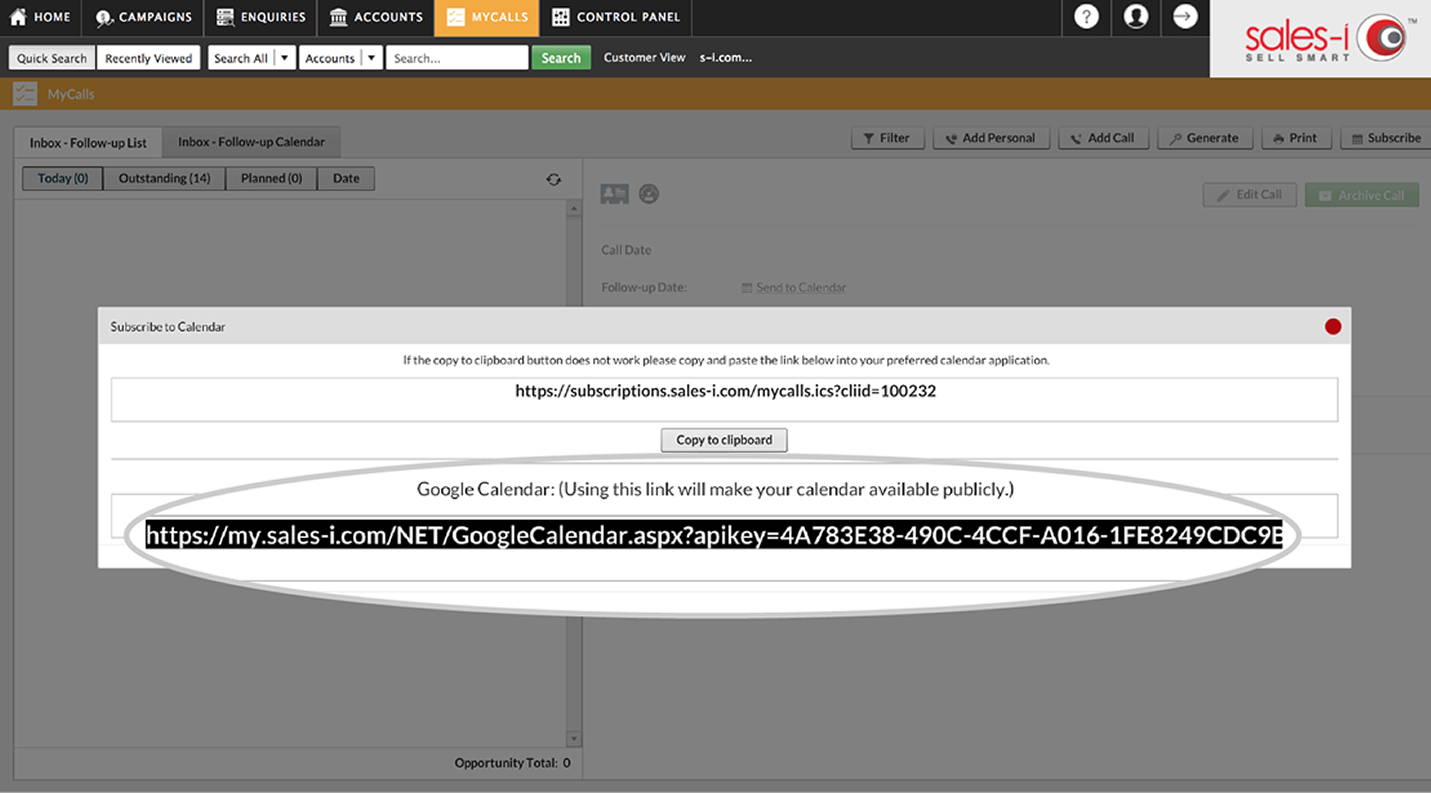Click the Generate button
Viewport: 1431px width, 793px height.
coord(1205,138)
